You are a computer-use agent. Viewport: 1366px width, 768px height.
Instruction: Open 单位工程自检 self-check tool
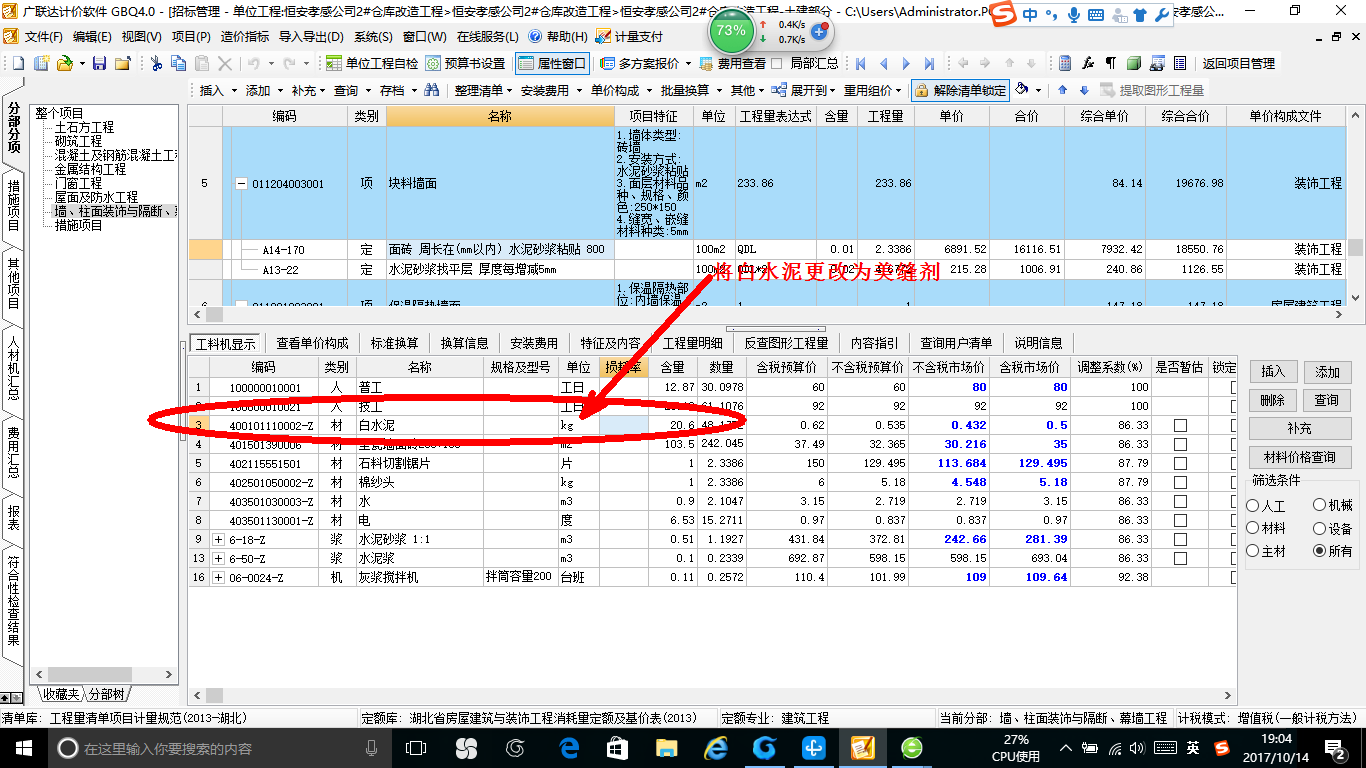(372, 63)
